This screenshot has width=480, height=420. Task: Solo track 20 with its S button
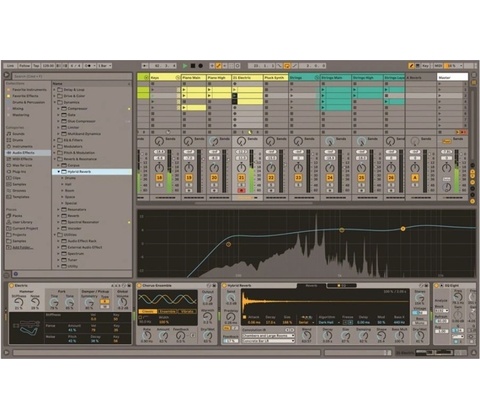(x=214, y=185)
